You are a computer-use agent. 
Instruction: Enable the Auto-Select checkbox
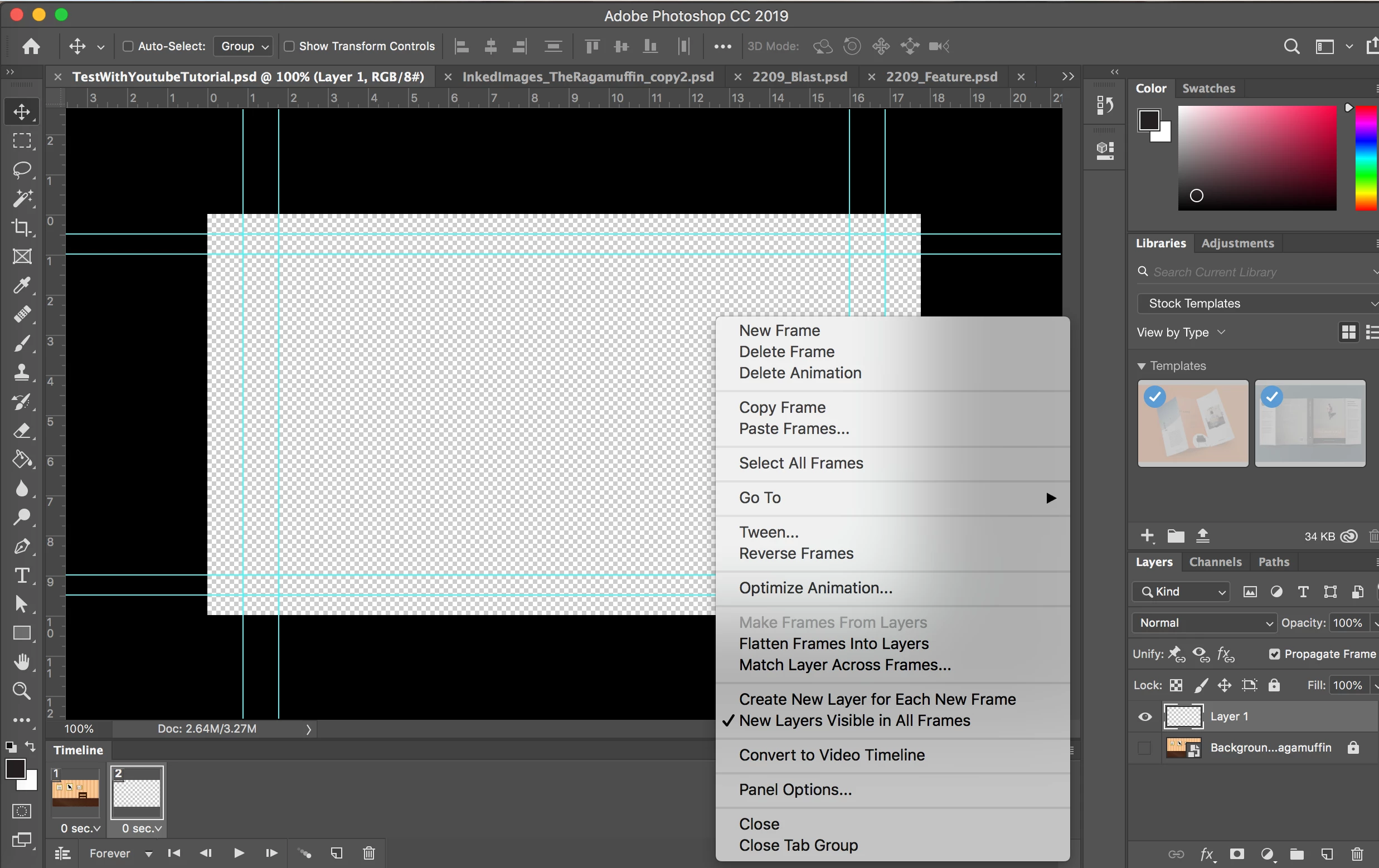click(128, 46)
